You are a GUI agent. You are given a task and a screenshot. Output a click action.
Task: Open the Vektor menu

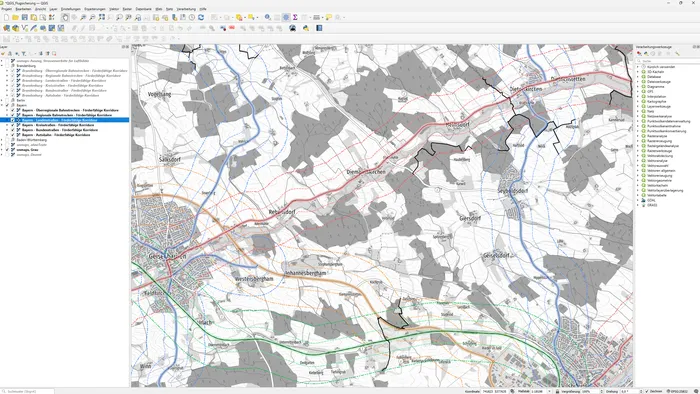click(x=114, y=9)
